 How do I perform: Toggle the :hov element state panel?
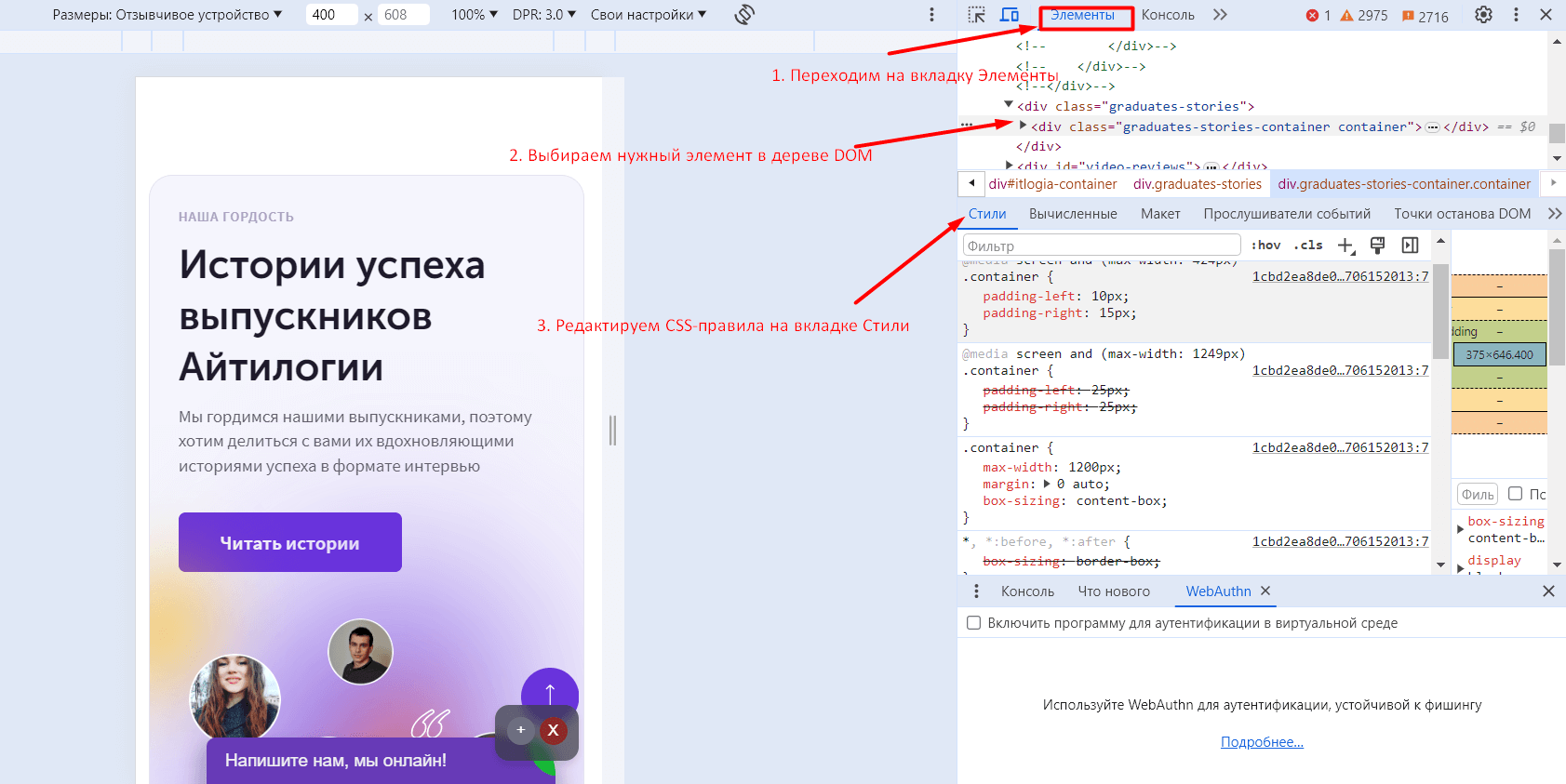pos(1265,246)
